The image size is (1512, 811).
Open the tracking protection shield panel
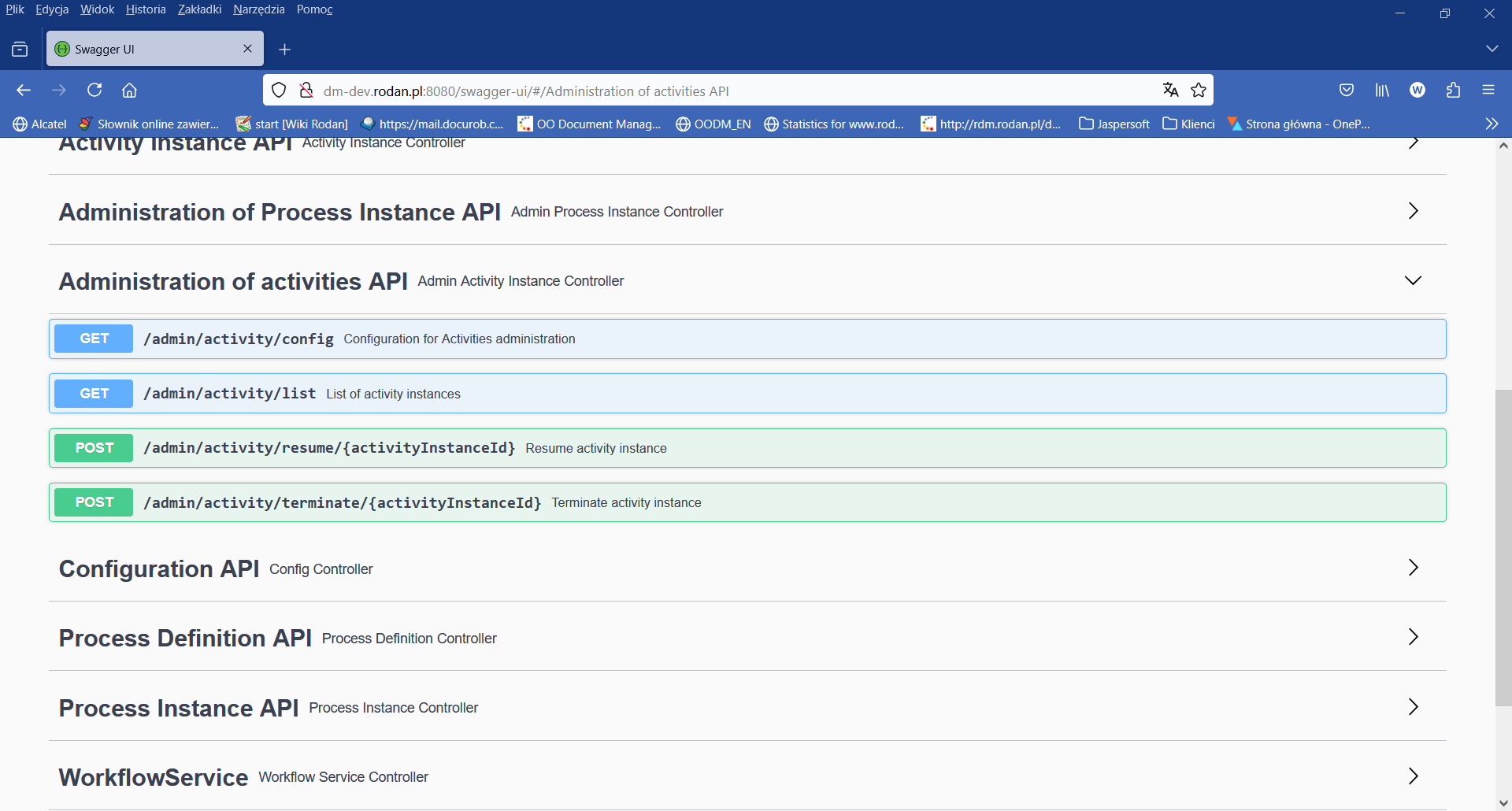pyautogui.click(x=278, y=90)
